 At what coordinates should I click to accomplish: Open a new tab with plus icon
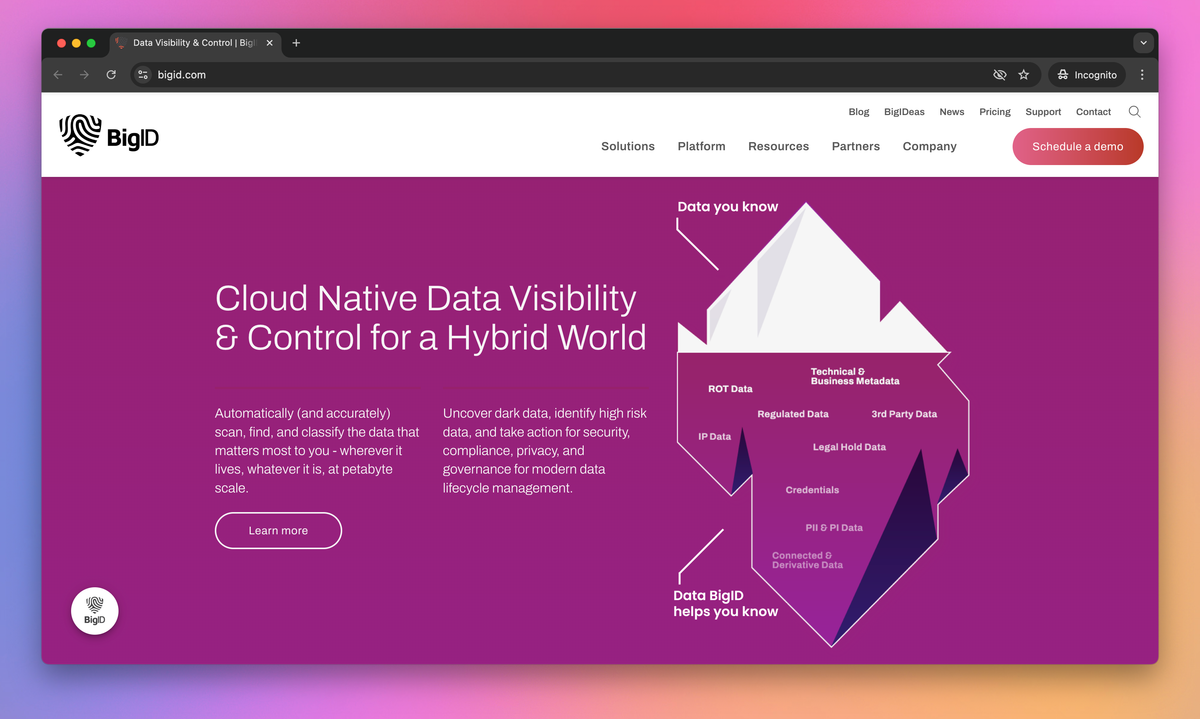[x=296, y=43]
